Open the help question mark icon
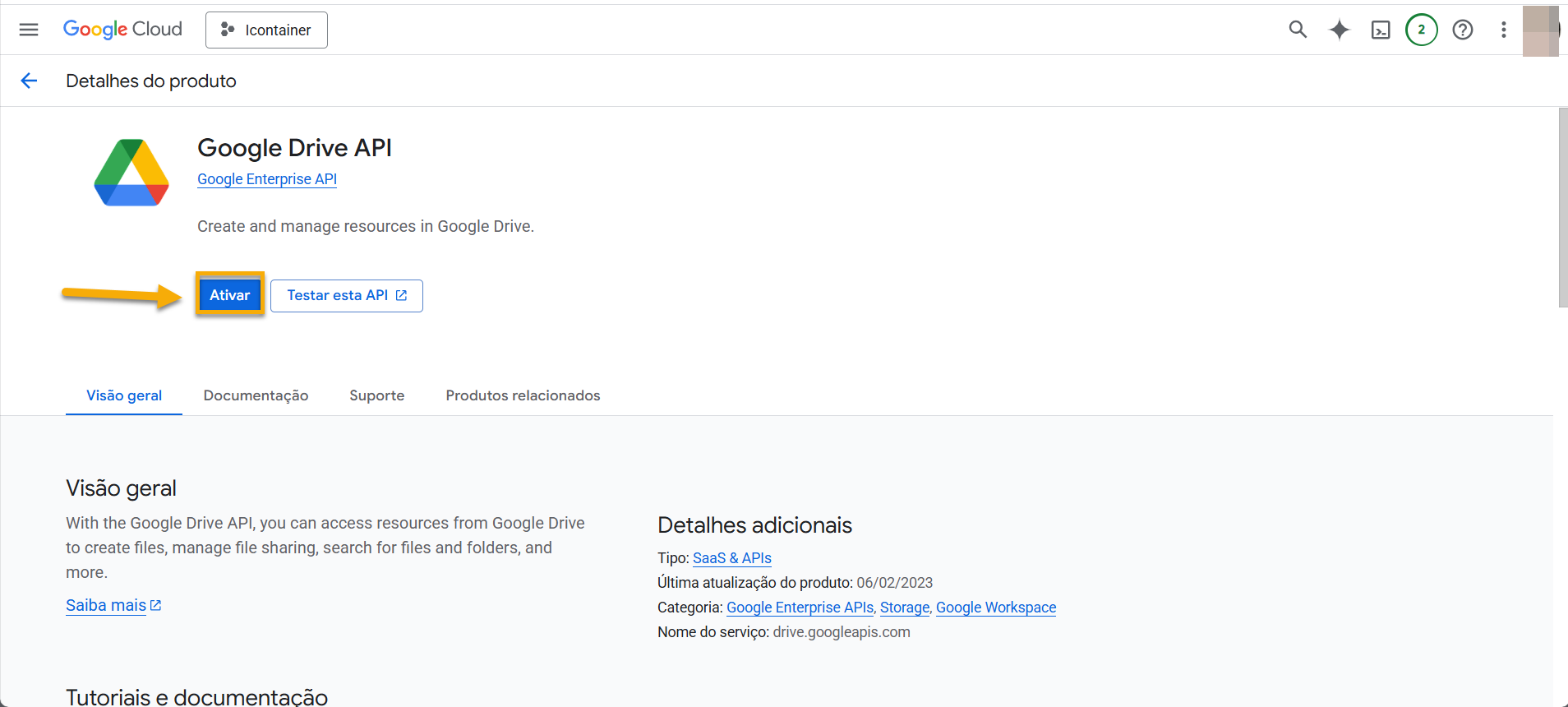The height and width of the screenshot is (707, 1568). [x=1463, y=30]
